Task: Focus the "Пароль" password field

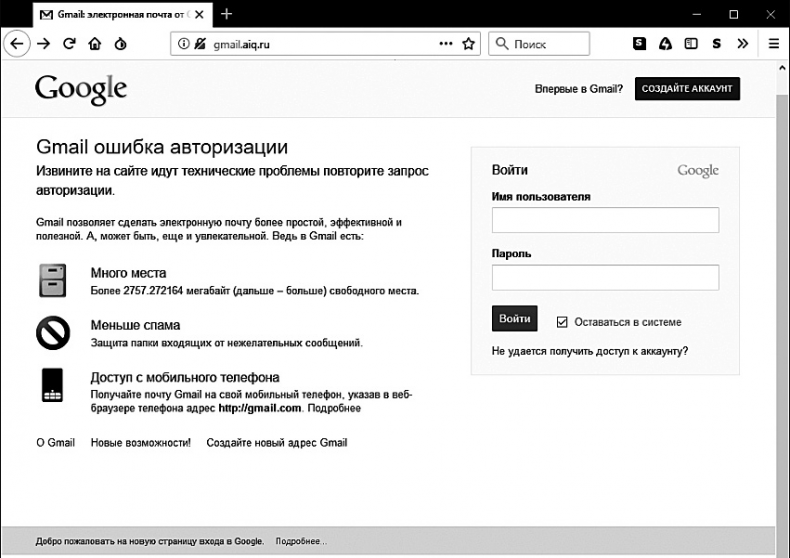Action: 605,277
